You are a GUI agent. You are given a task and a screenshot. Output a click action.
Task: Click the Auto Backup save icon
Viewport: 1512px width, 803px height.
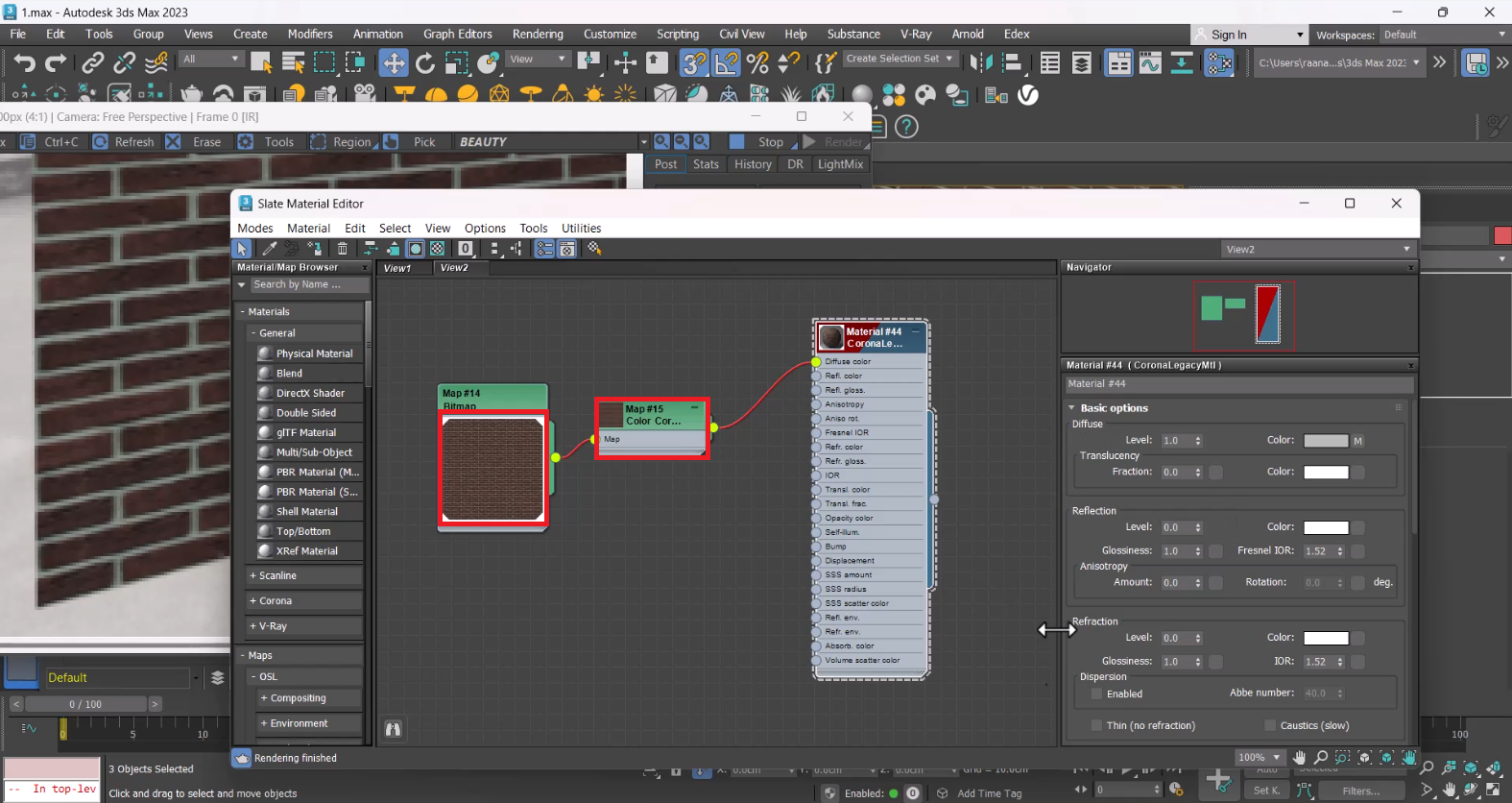coord(1476,63)
